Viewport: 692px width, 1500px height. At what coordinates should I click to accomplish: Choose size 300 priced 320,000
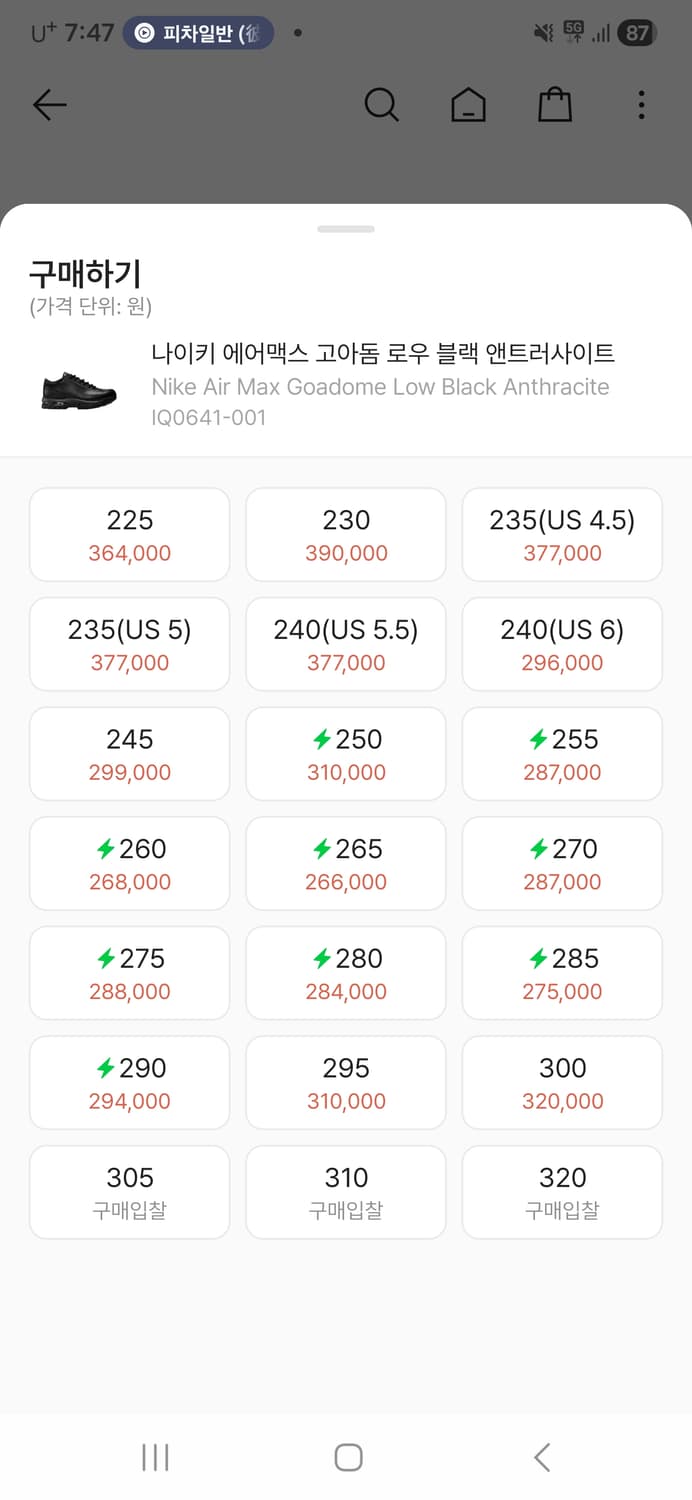click(x=561, y=1083)
